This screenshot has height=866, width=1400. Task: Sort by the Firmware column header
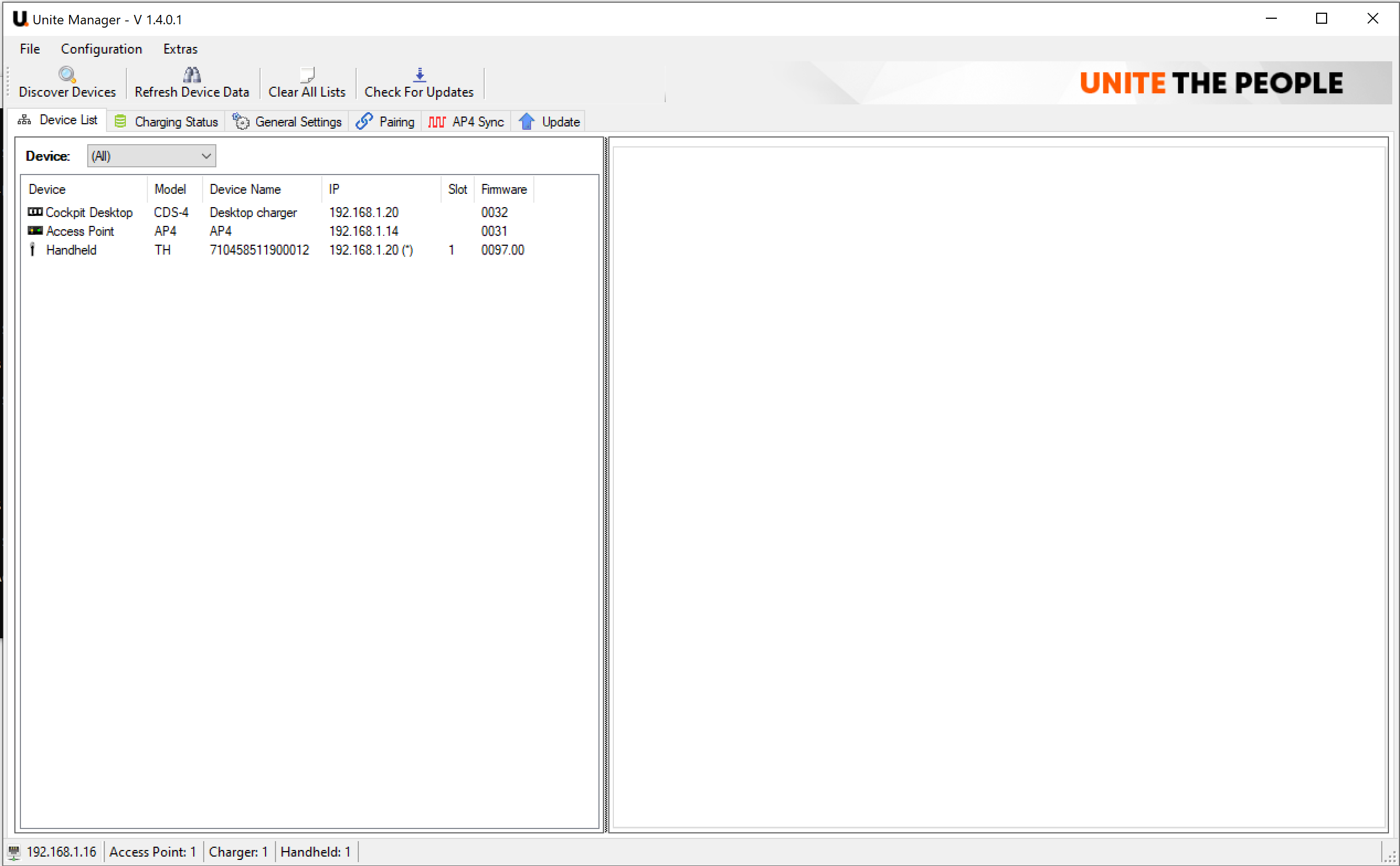(503, 189)
